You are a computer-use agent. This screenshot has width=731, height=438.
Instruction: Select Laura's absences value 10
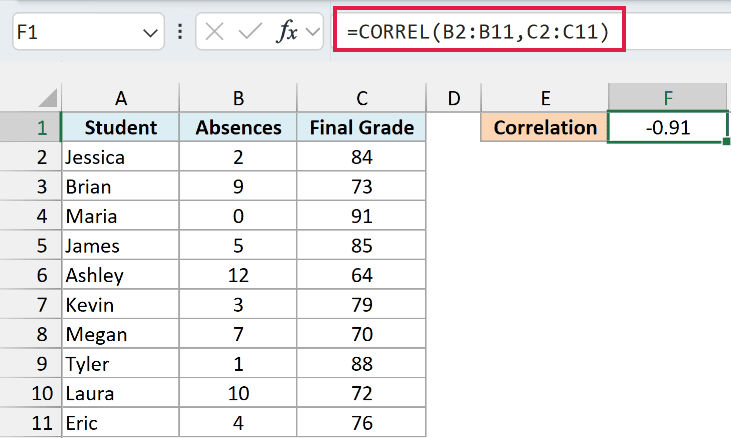(x=238, y=393)
